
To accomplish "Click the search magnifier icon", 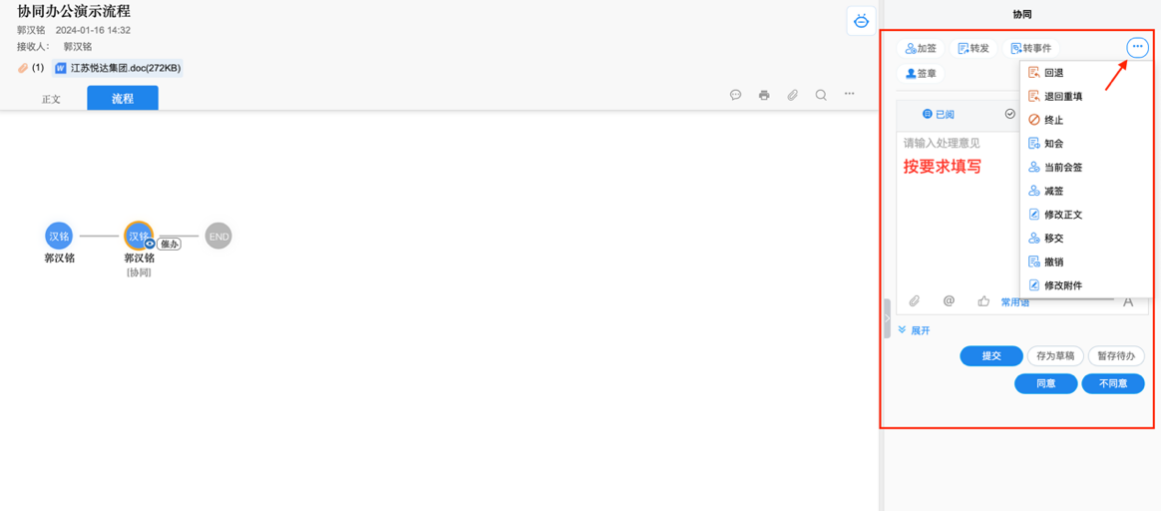I will click(x=821, y=95).
